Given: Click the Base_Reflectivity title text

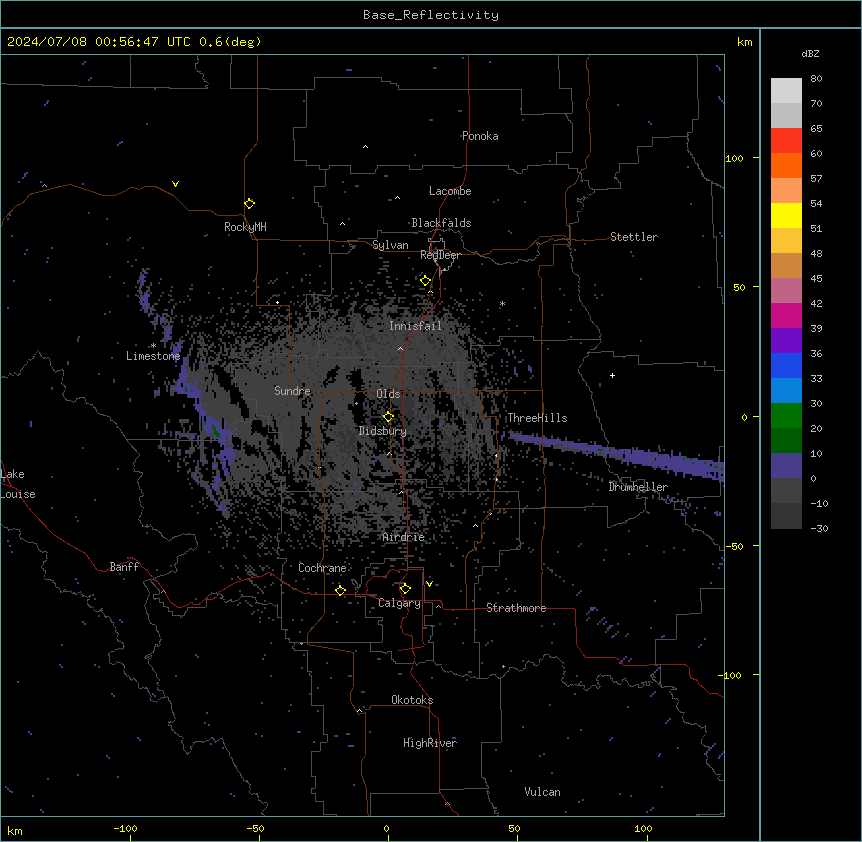Looking at the screenshot, I should click(431, 15).
